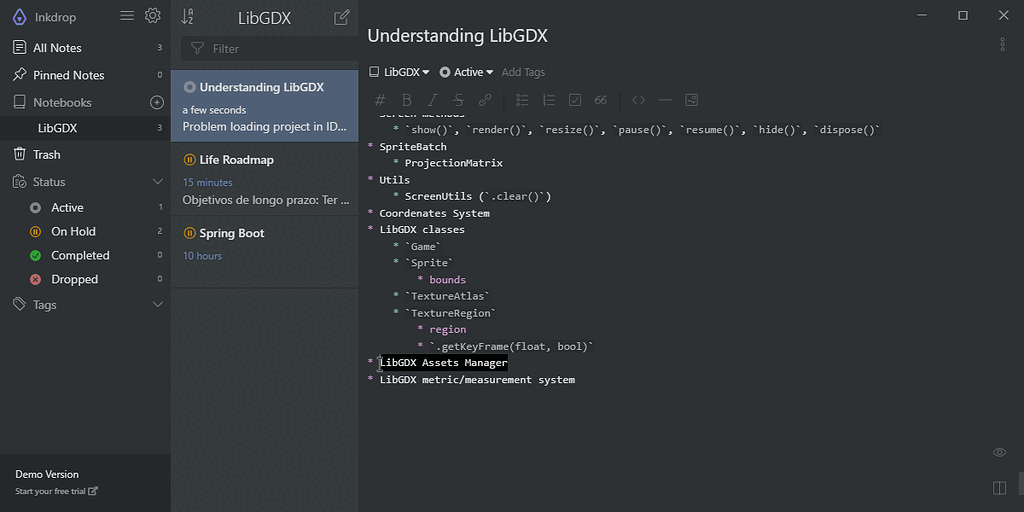Collapse the Status section chevron
Screen dimensions: 1024x512
157,182
